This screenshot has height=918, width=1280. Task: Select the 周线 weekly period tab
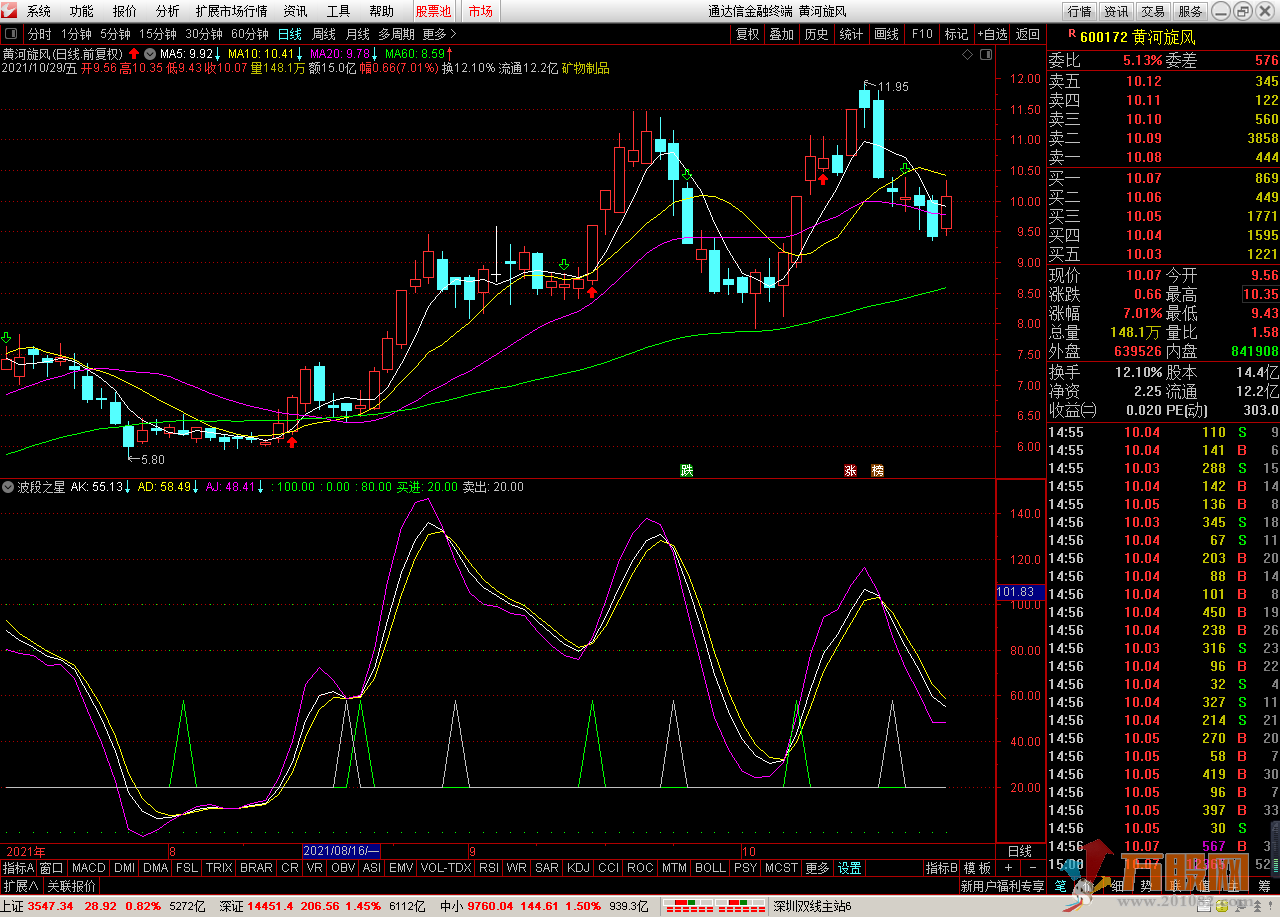click(324, 34)
